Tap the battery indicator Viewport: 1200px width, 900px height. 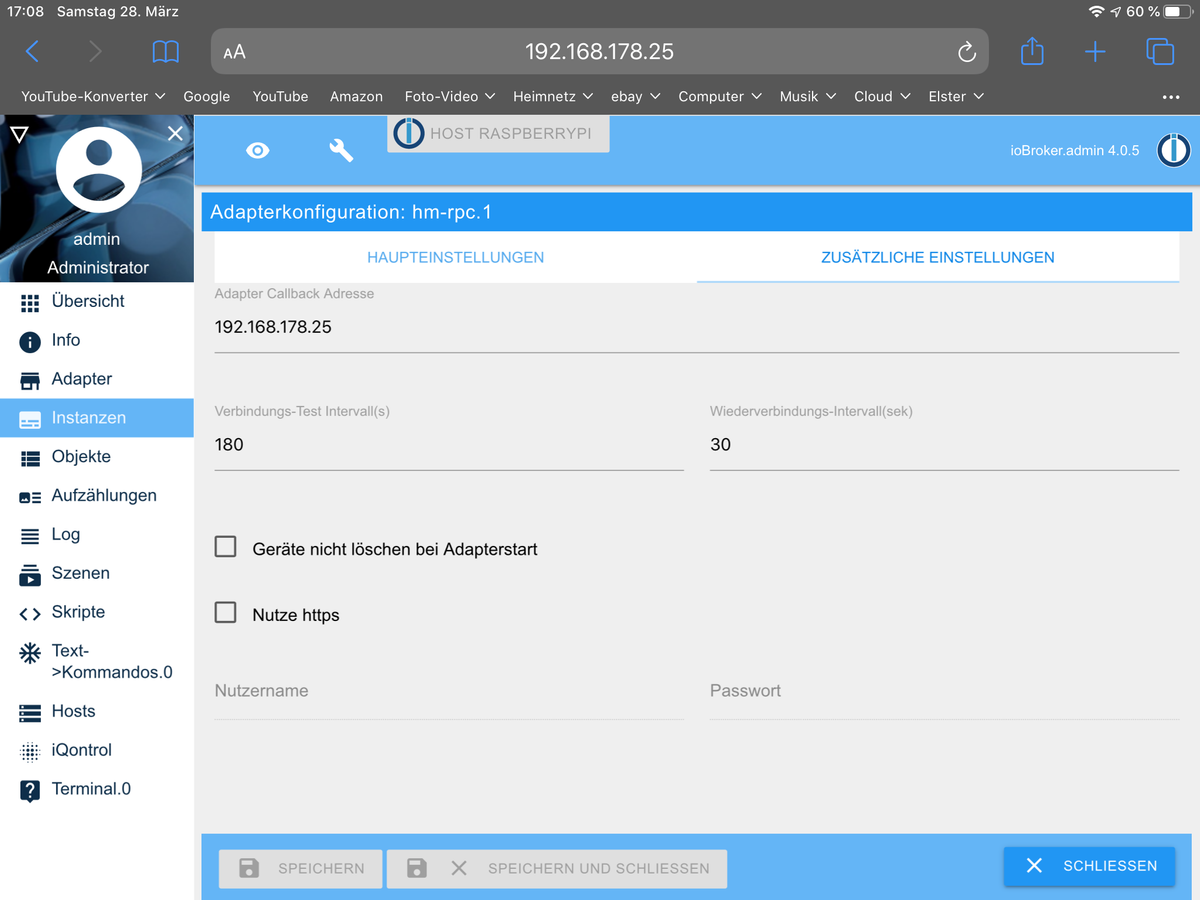1177,12
